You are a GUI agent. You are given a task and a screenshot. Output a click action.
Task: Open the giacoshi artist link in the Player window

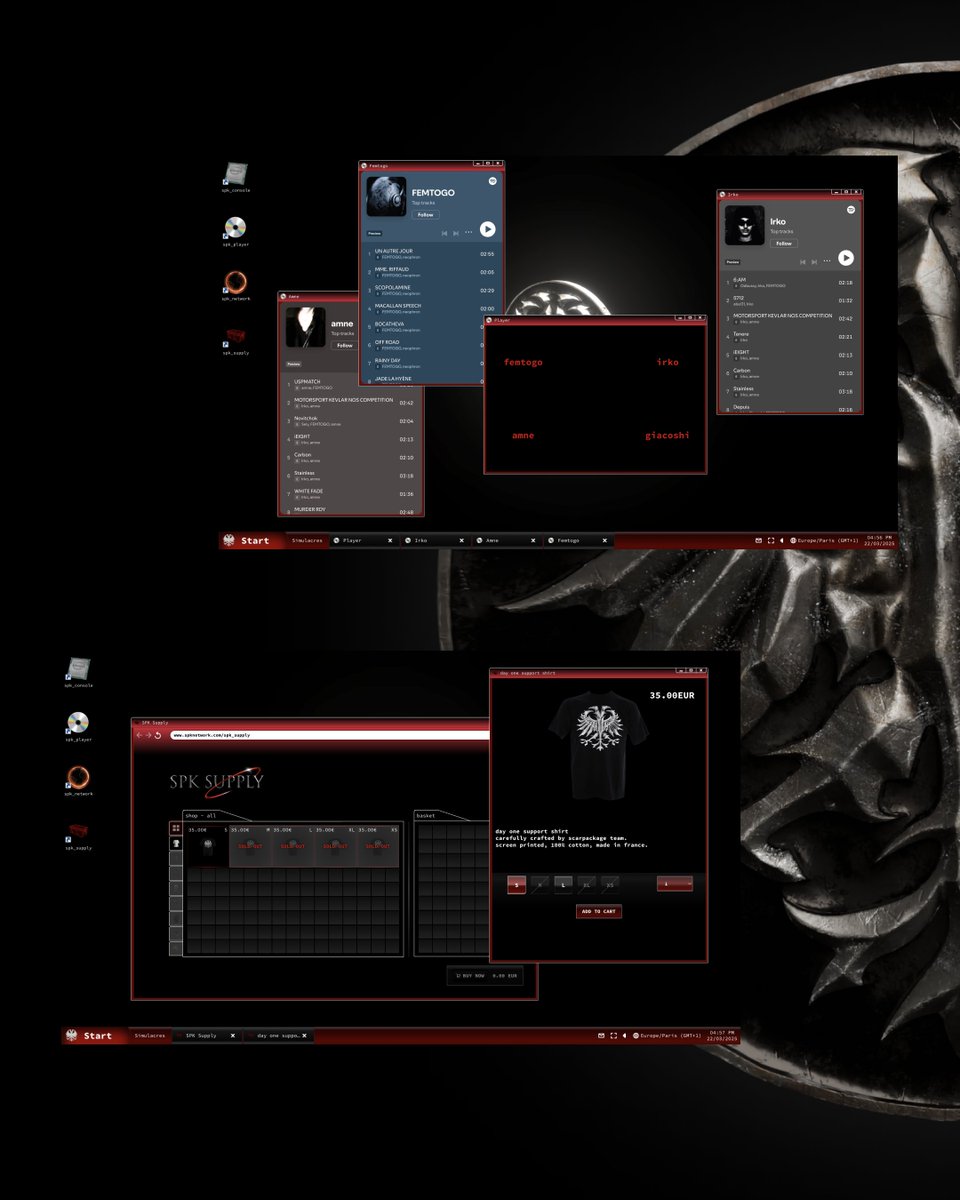click(x=668, y=435)
